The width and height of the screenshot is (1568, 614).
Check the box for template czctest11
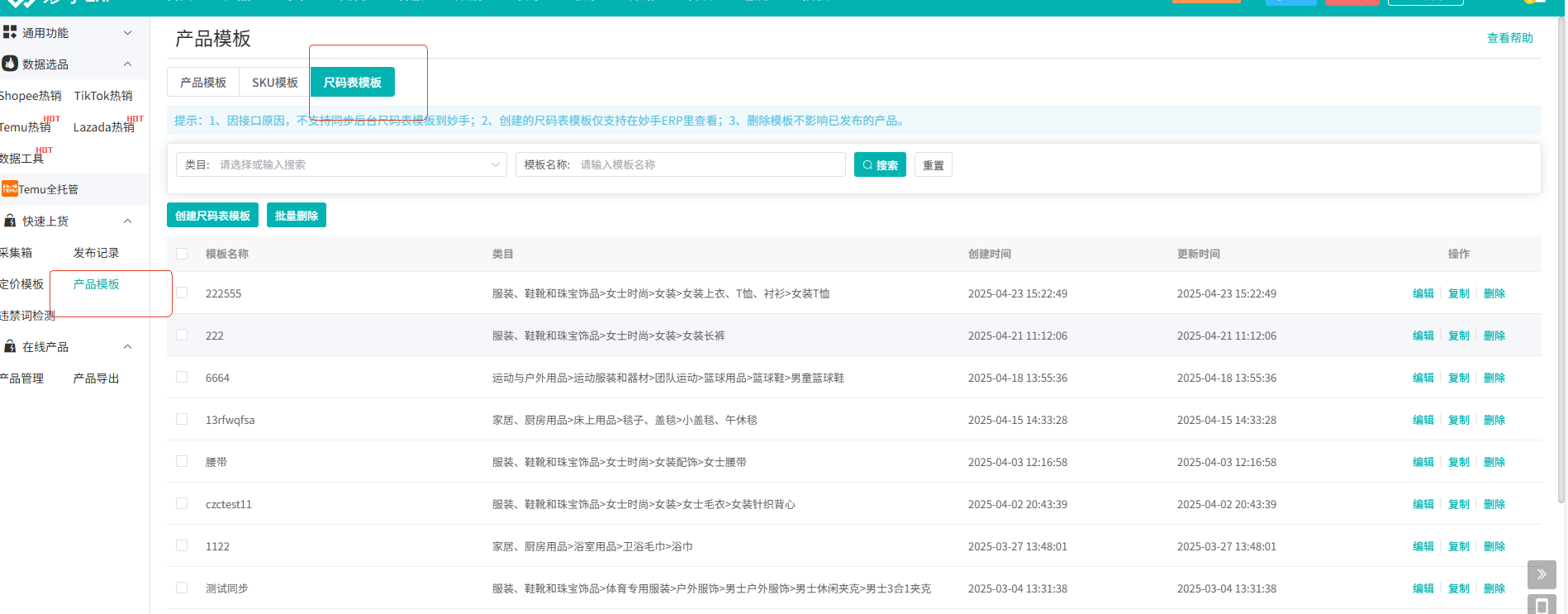pos(182,503)
